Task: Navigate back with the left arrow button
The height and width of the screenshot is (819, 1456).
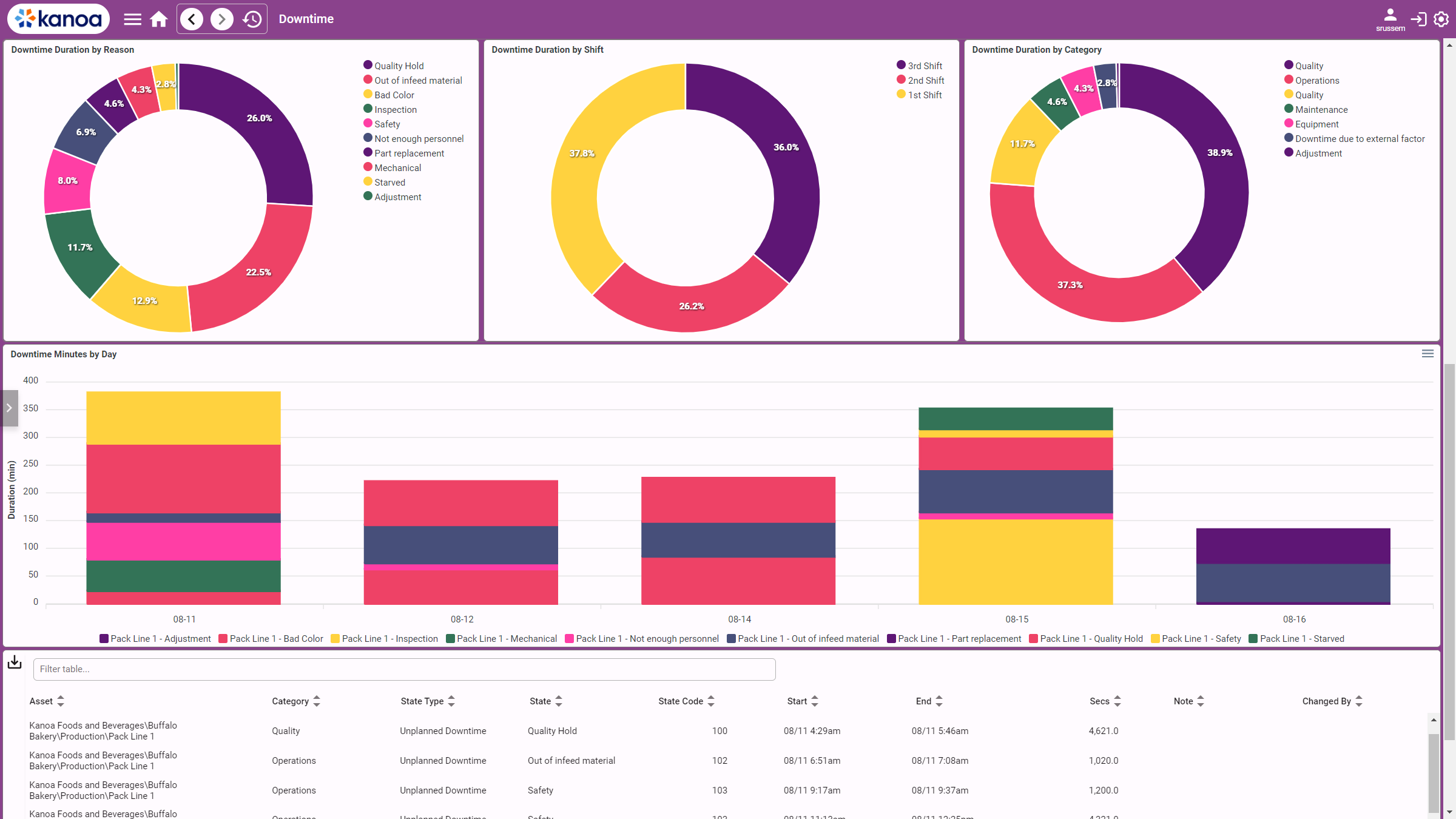Action: (192, 19)
